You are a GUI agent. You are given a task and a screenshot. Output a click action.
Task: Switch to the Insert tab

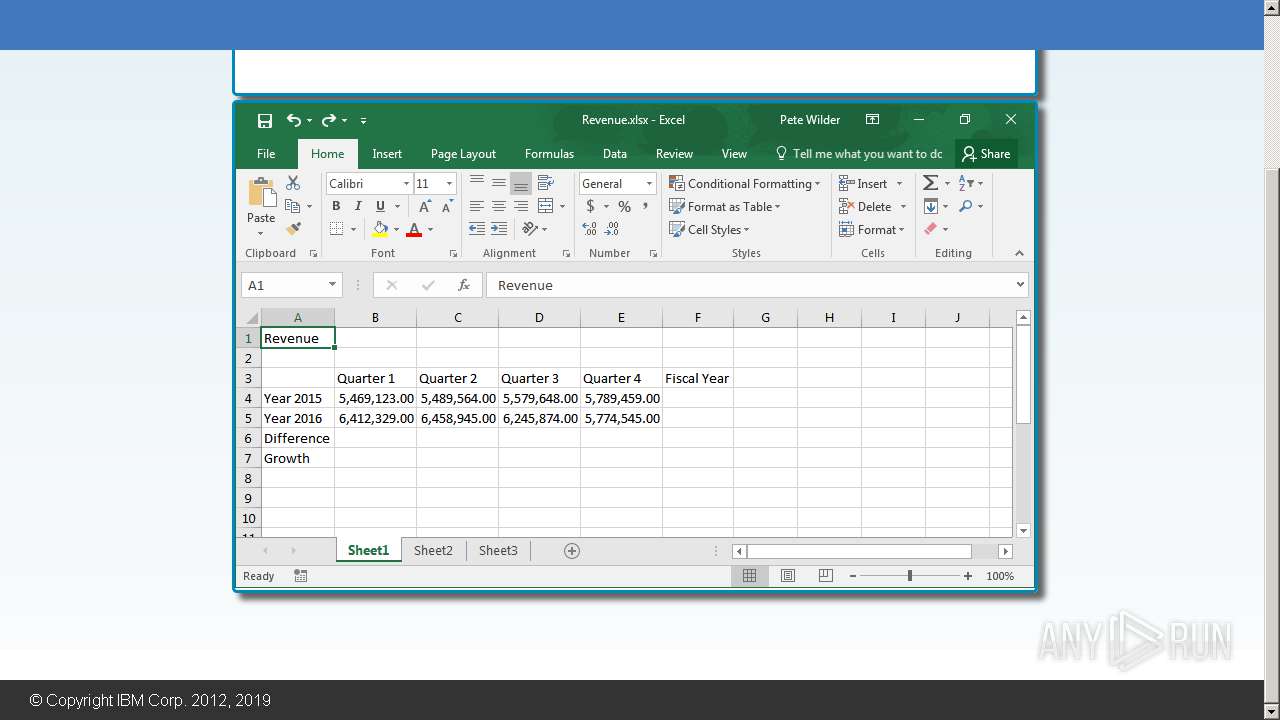point(387,154)
